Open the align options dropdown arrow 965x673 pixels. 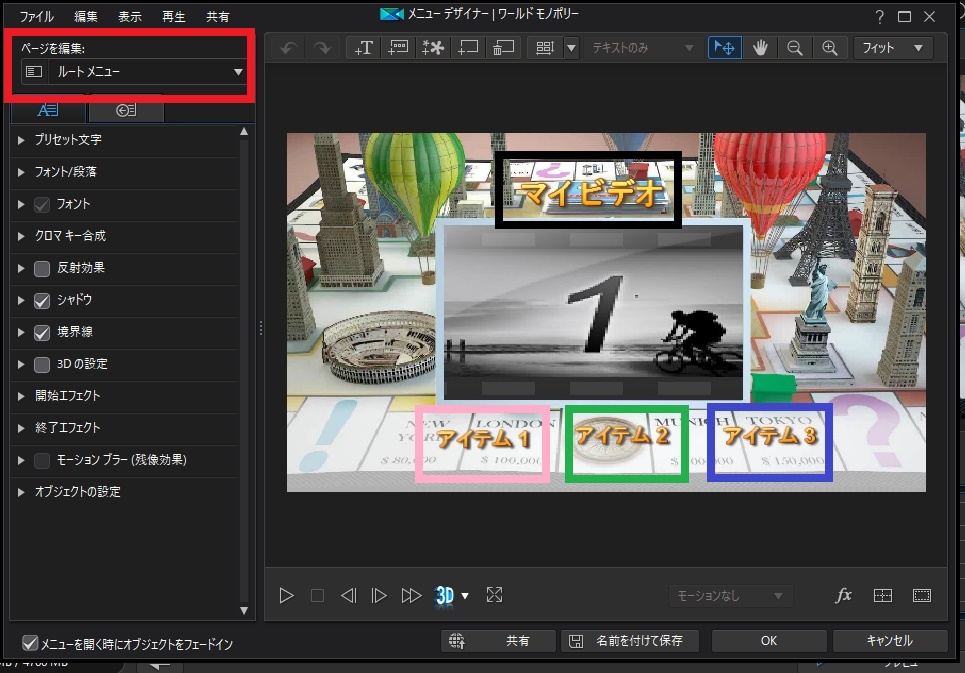(572, 48)
